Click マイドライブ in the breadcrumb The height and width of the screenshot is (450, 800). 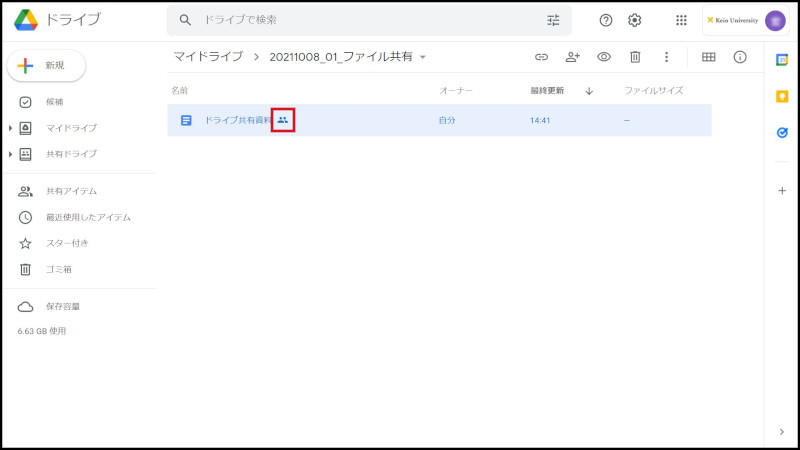(208, 57)
